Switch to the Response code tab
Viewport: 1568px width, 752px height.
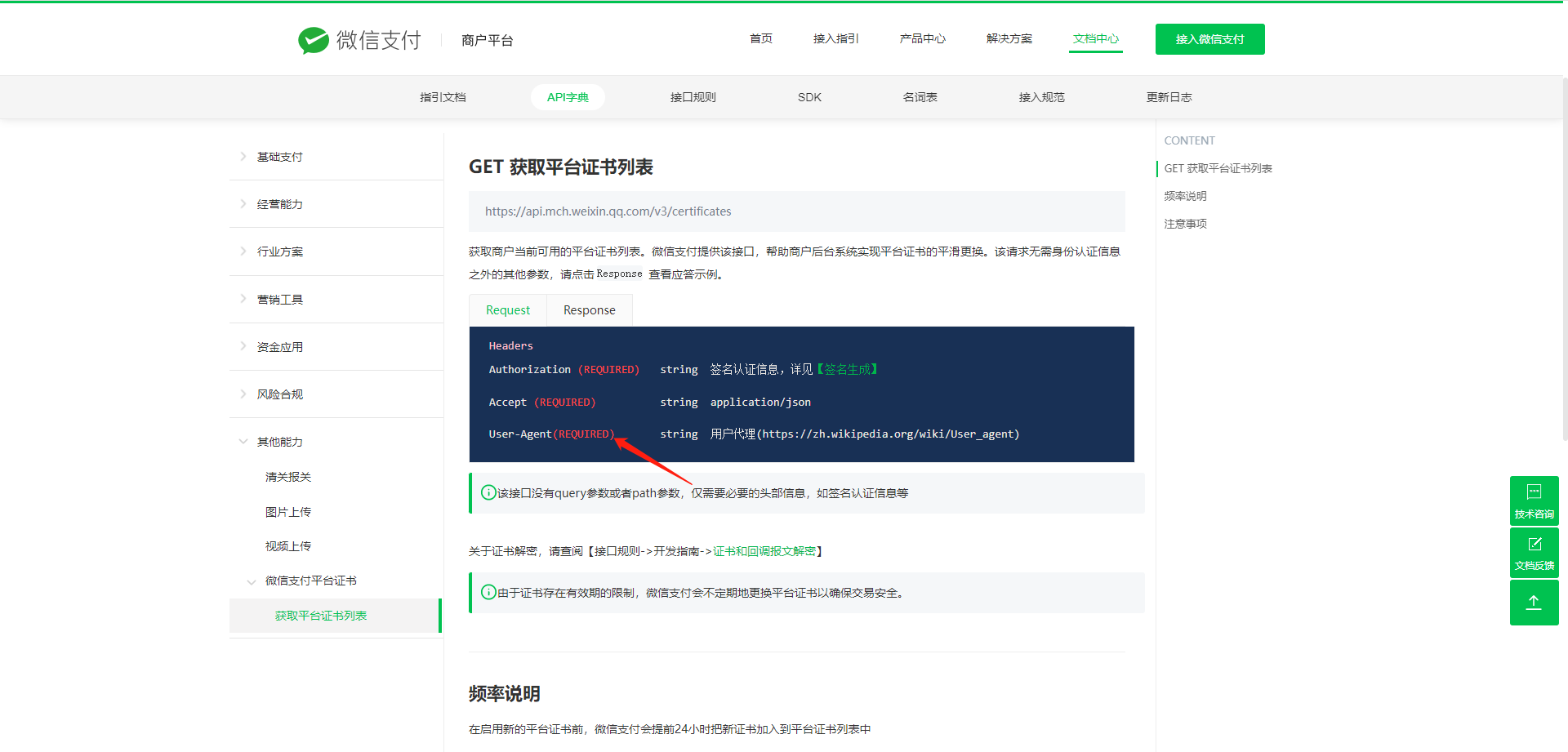click(590, 310)
